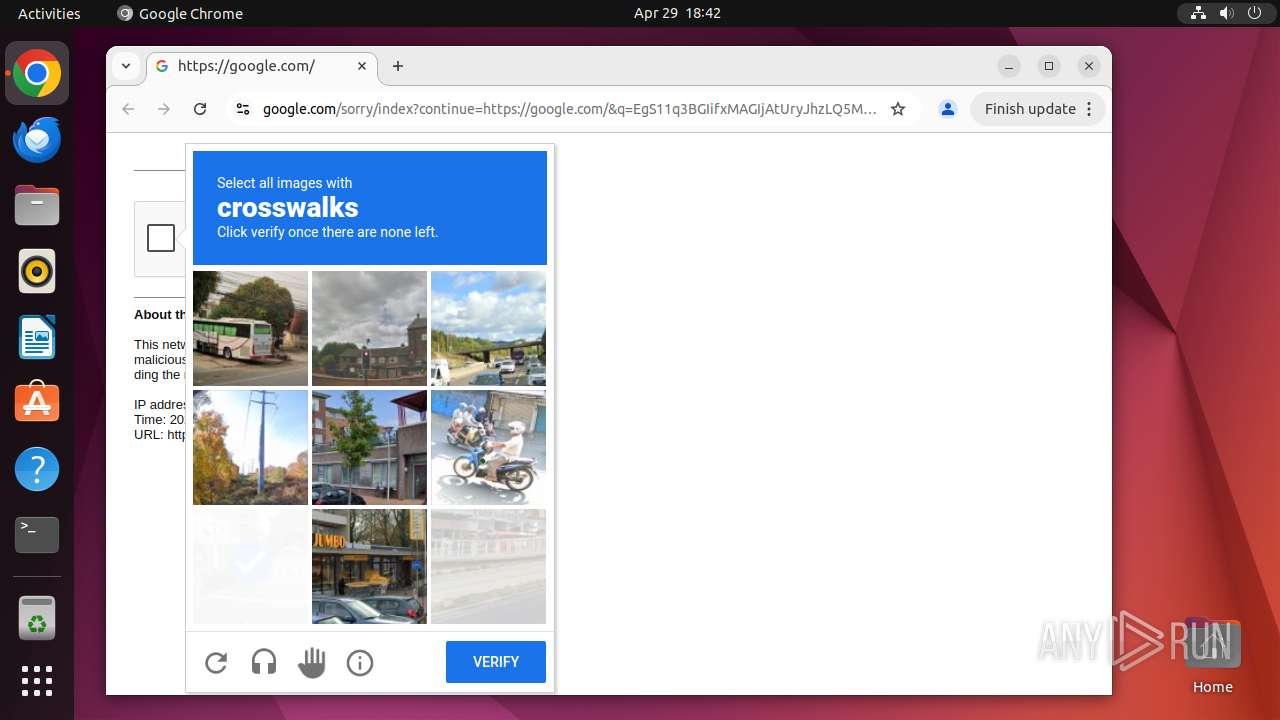This screenshot has height=720, width=1280.
Task: Launch Thunderbird Mail from dock
Action: coord(37,139)
